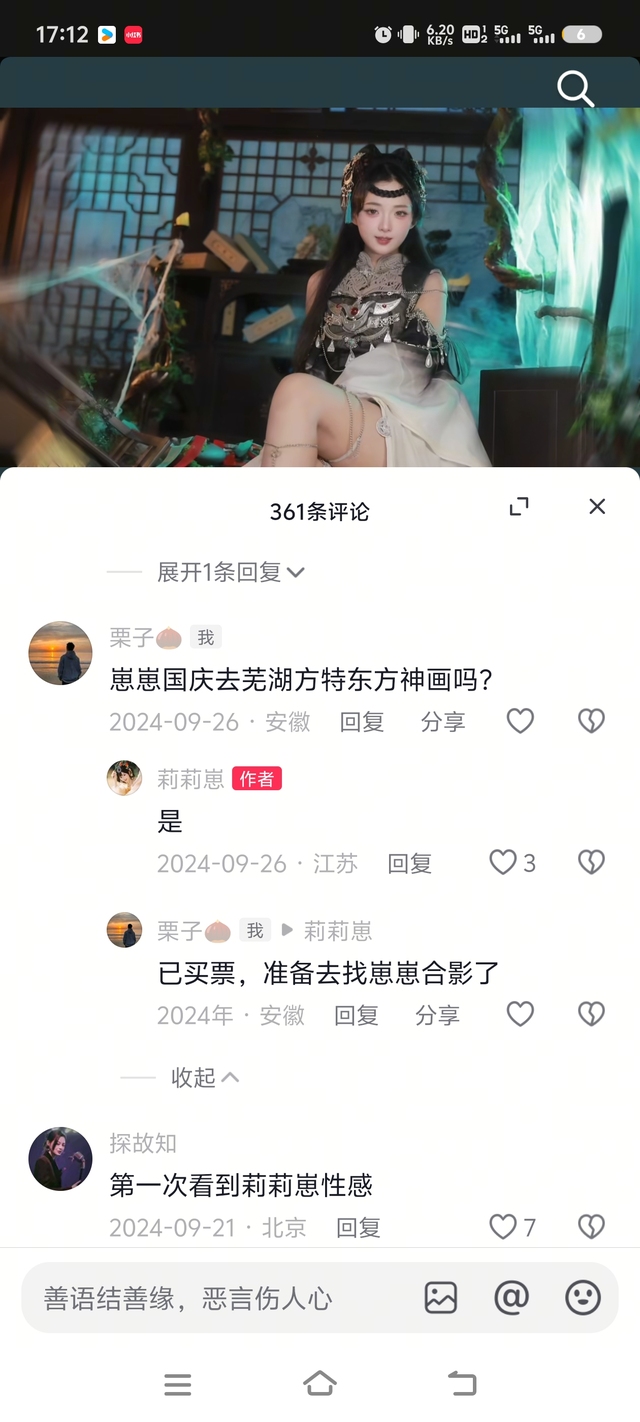
Task: Mention someone with the @ icon
Action: pyautogui.click(x=511, y=1298)
